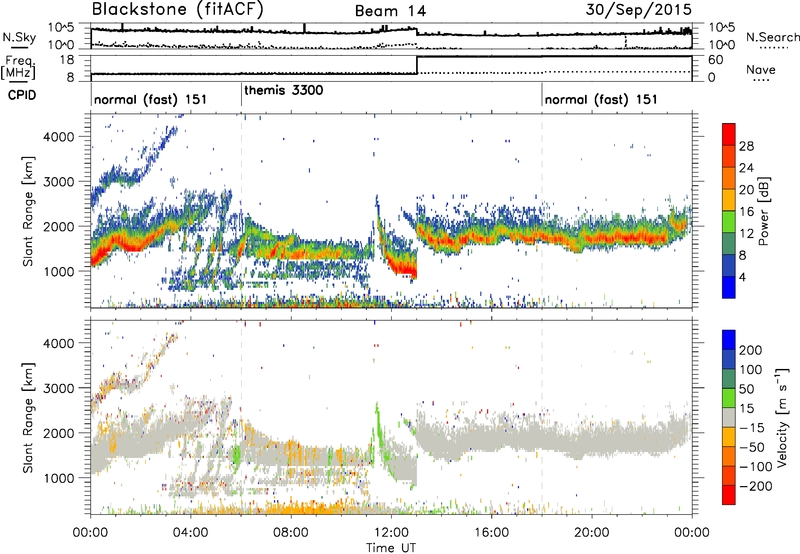
Task: Click the 'Velocity [m s-1]' color bar title
Action: point(782,417)
